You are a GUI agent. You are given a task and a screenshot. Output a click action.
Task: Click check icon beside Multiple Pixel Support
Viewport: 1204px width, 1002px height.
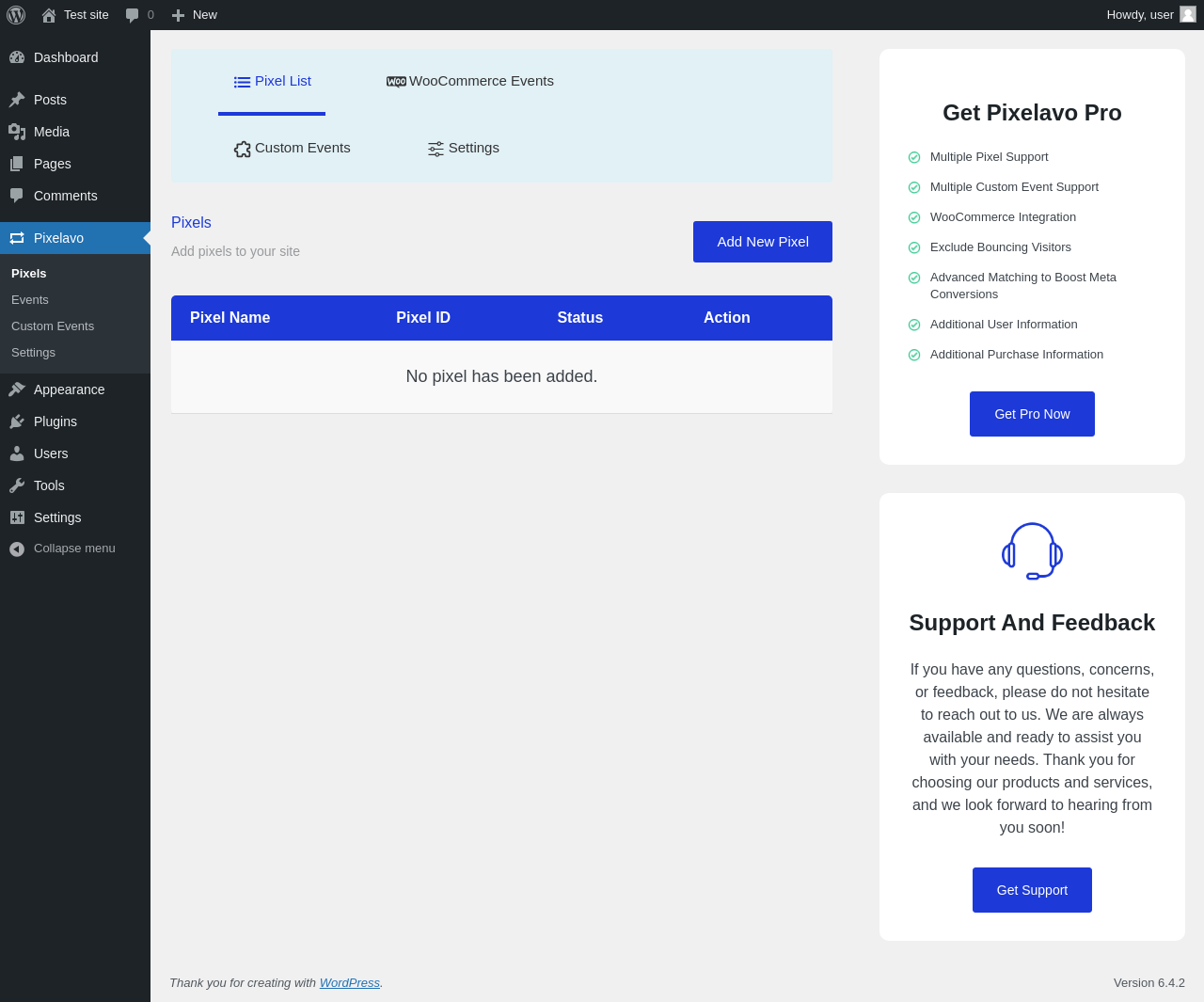914,157
